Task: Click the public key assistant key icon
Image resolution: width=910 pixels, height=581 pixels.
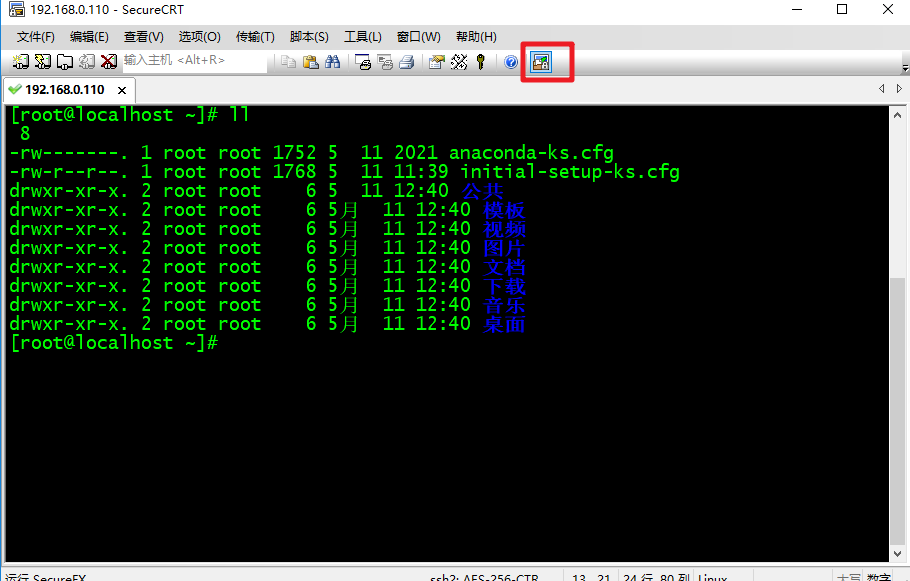Action: tap(481, 62)
